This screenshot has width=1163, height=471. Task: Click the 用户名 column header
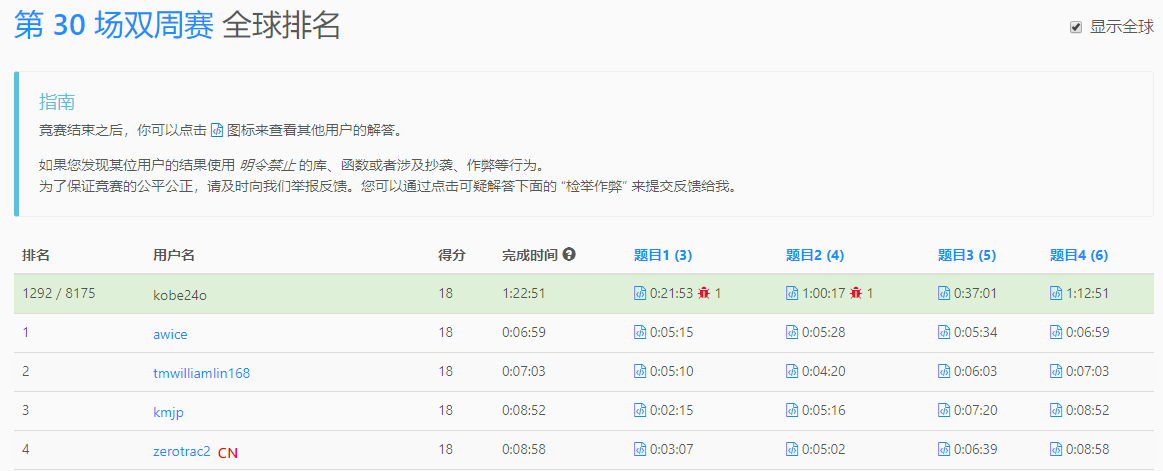tap(174, 255)
